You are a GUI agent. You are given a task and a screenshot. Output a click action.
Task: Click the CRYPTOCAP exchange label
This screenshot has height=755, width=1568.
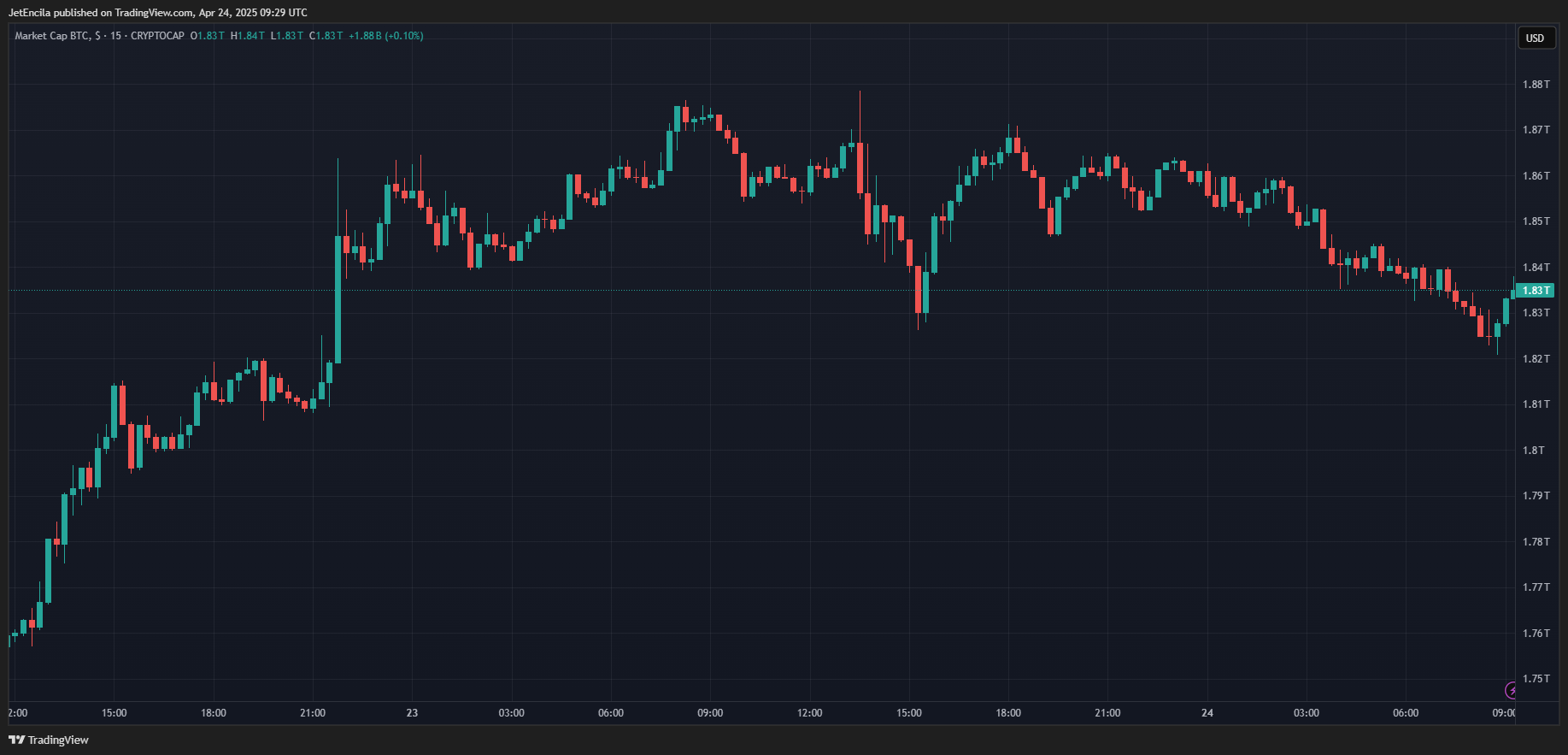pyautogui.click(x=157, y=36)
